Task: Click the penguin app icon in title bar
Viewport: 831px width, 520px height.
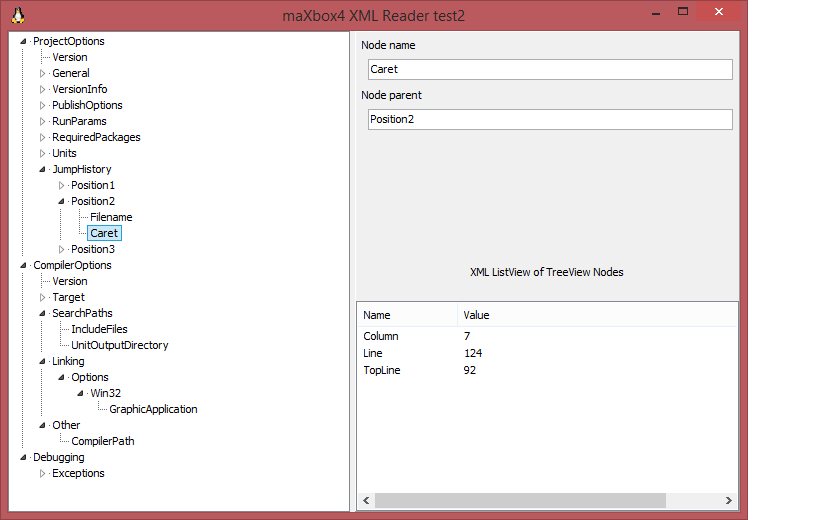Action: click(18, 15)
